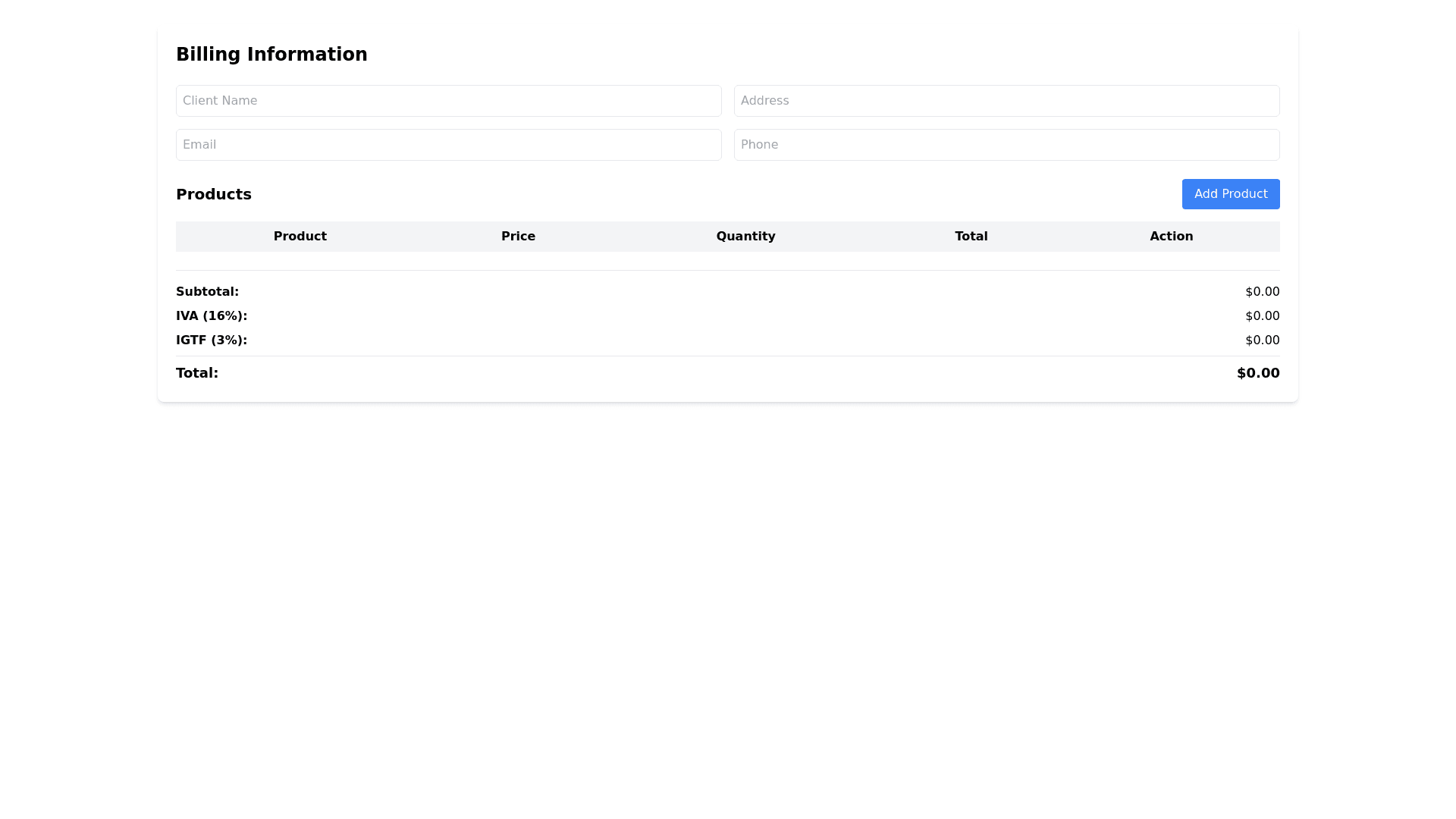Select the Phone input box
Image resolution: width=1456 pixels, height=819 pixels.
pos(1006,145)
